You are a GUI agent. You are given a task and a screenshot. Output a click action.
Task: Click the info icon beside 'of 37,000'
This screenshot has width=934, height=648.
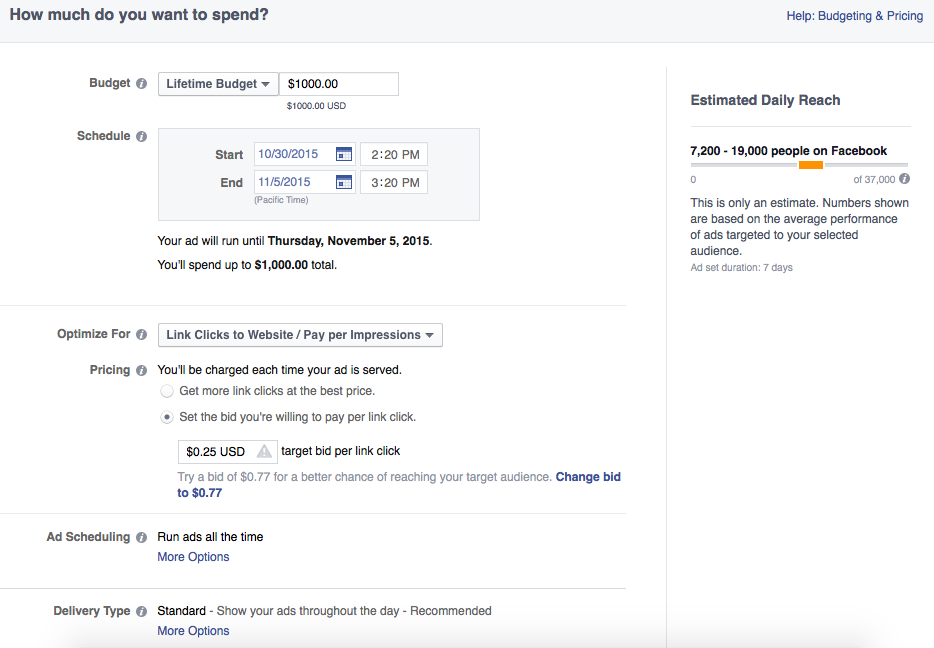[904, 179]
